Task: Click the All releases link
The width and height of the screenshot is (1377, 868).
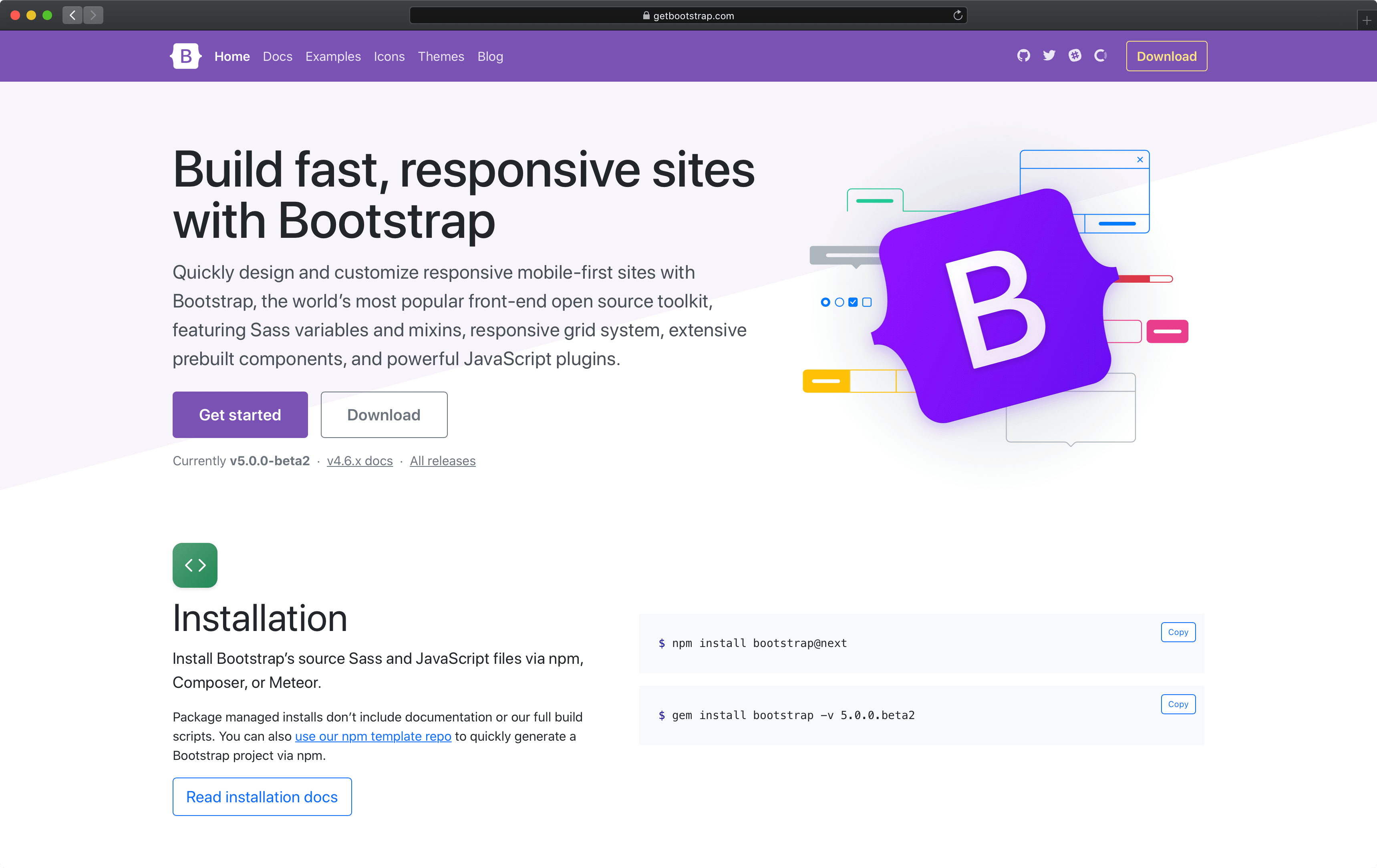Action: 443,461
